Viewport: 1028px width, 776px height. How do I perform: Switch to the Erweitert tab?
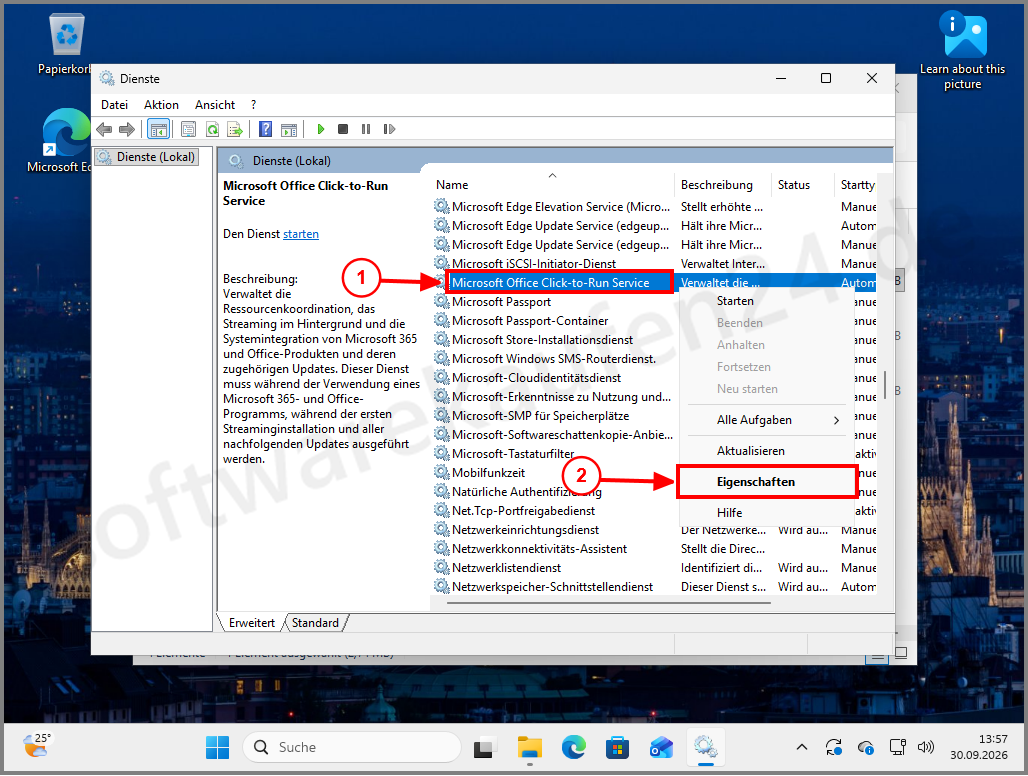252,623
